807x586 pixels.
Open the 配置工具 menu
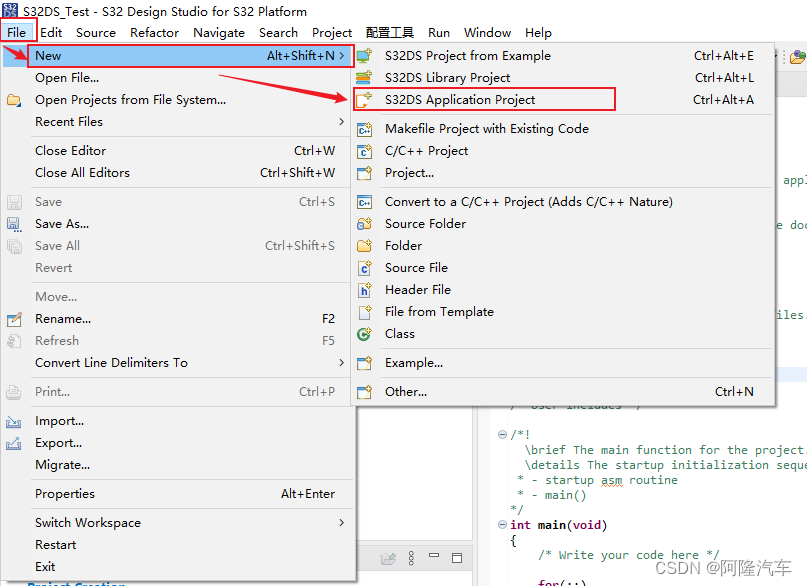(x=390, y=32)
